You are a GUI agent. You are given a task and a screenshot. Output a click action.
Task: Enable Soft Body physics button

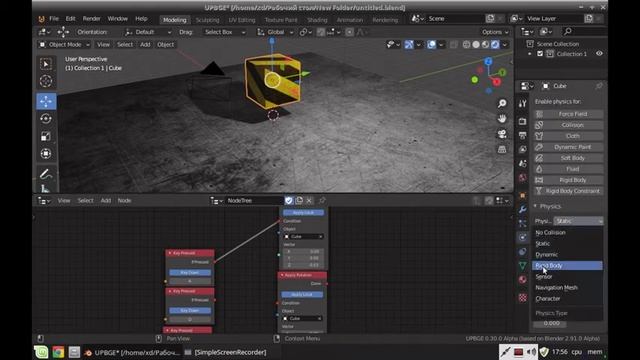click(569, 158)
